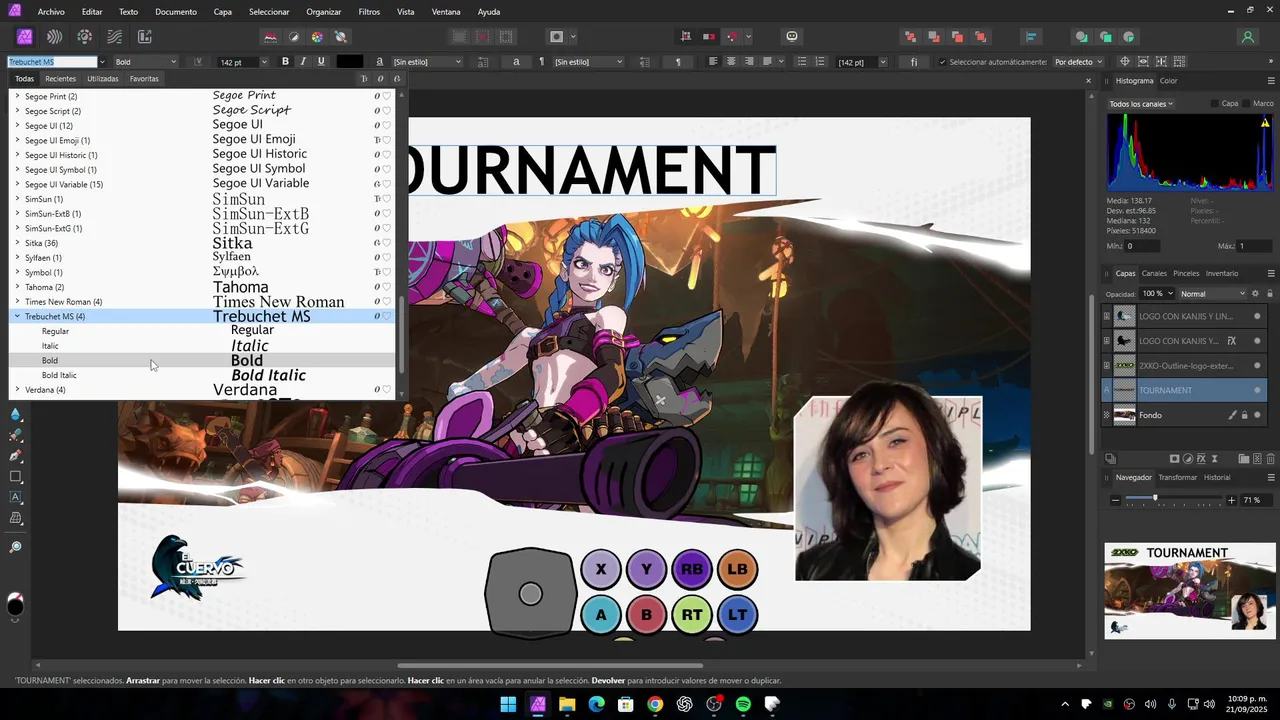Open Spotify from the taskbar
Image resolution: width=1280 pixels, height=720 pixels.
(x=743, y=704)
